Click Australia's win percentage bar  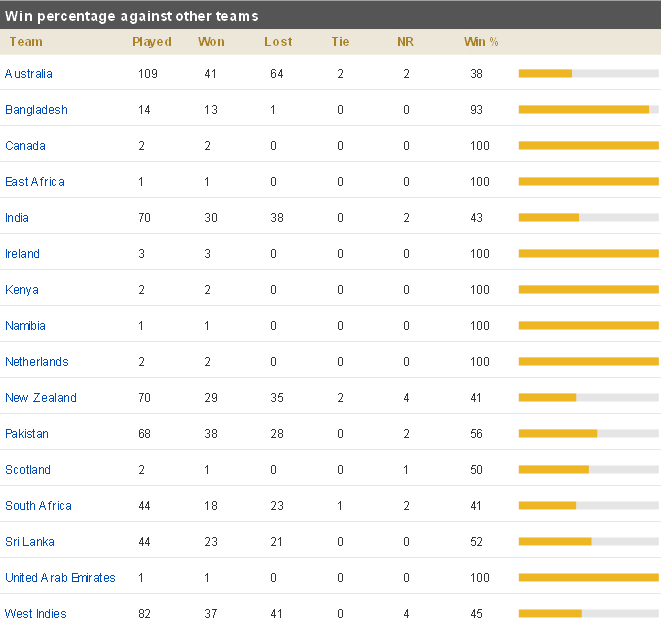click(588, 74)
